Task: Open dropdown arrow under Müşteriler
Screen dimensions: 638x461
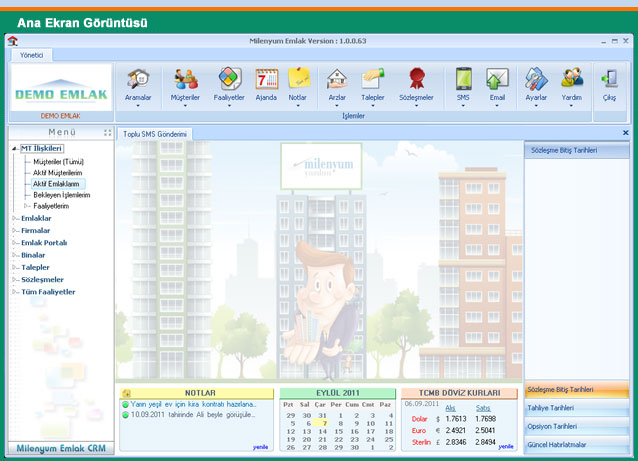Action: click(186, 106)
